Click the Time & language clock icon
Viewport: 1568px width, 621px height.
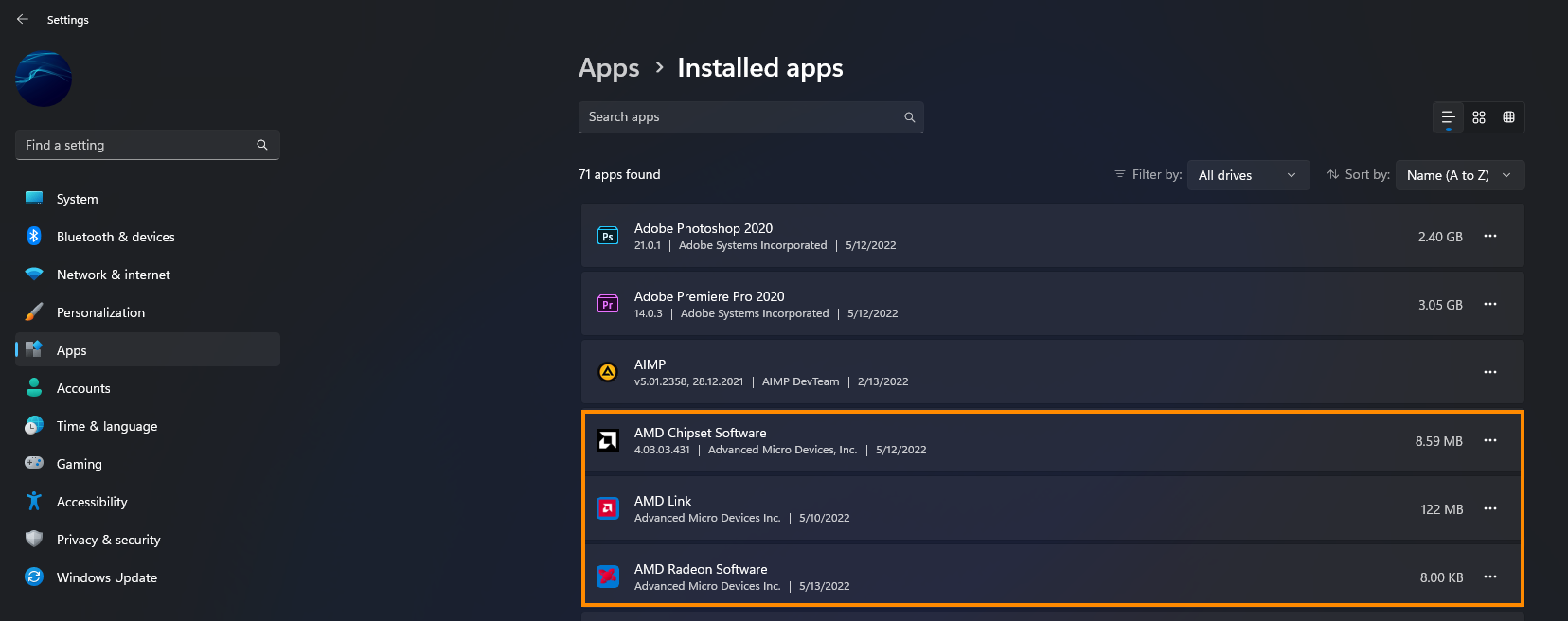pos(34,425)
